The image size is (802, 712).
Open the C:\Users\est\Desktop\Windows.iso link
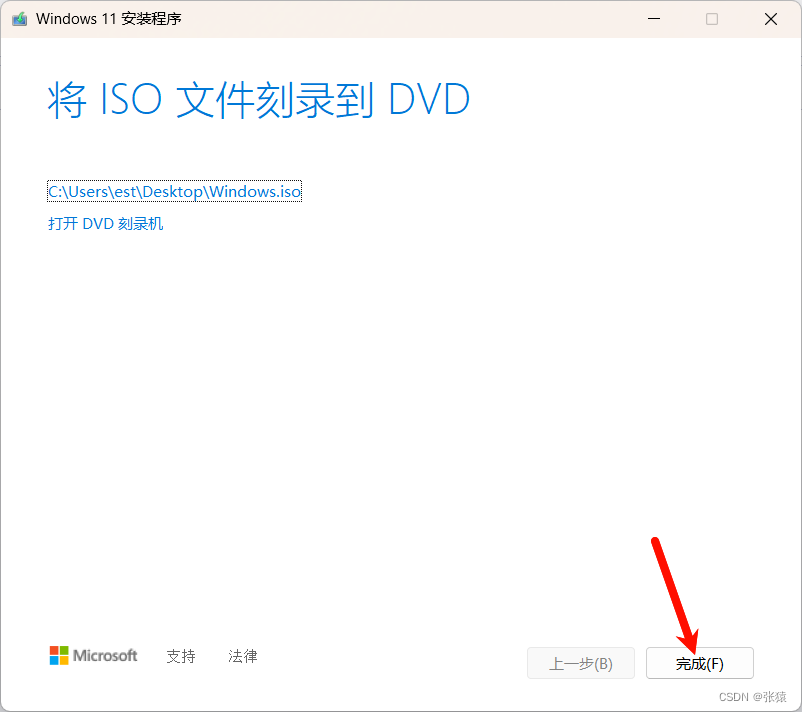[174, 191]
